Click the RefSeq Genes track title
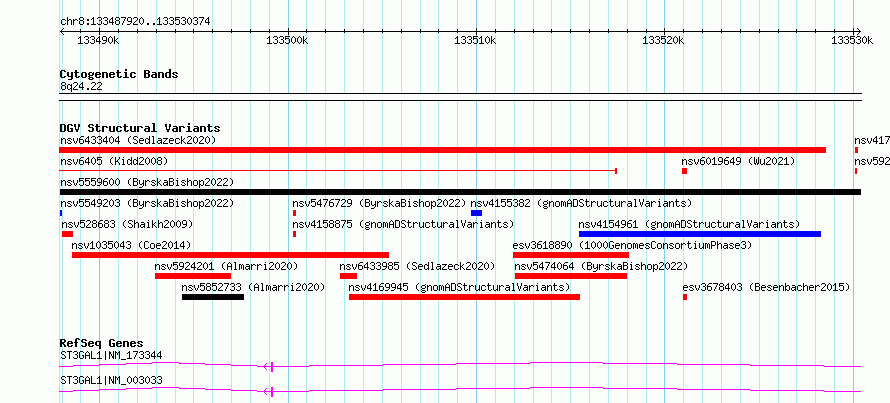The width and height of the screenshot is (890, 403). tap(102, 343)
